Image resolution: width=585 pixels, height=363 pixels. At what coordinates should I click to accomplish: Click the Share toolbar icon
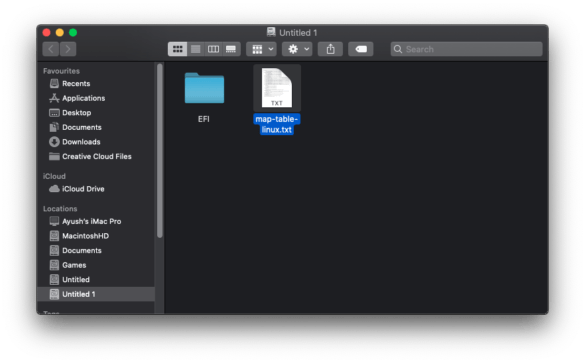click(x=330, y=49)
